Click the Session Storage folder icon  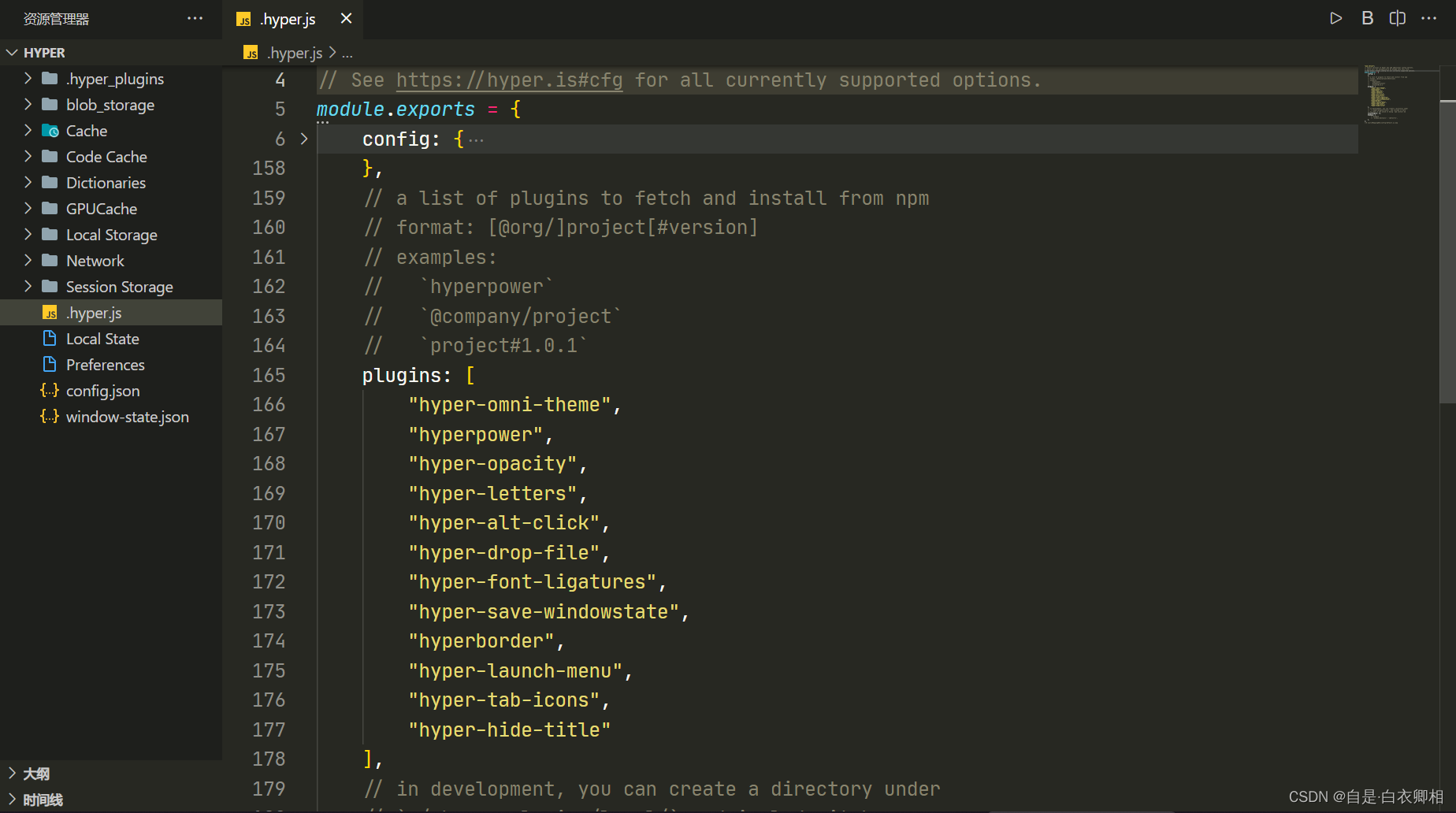(50, 286)
